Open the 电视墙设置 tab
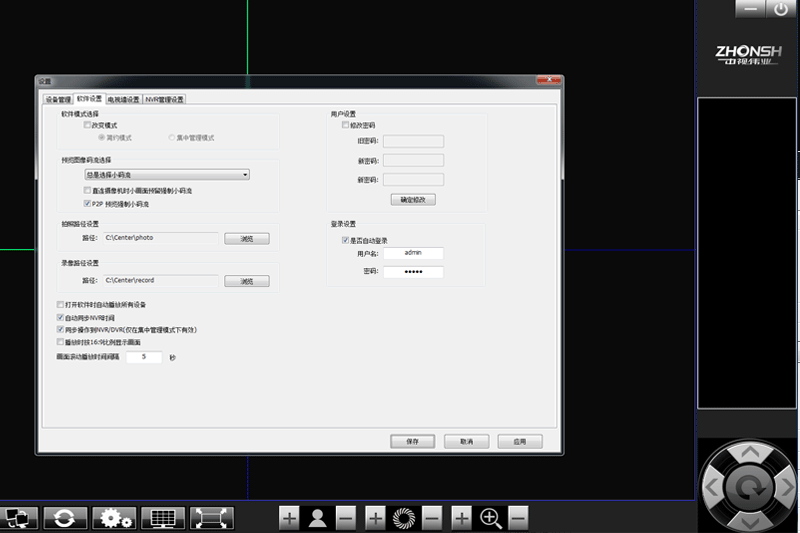 pos(123,99)
